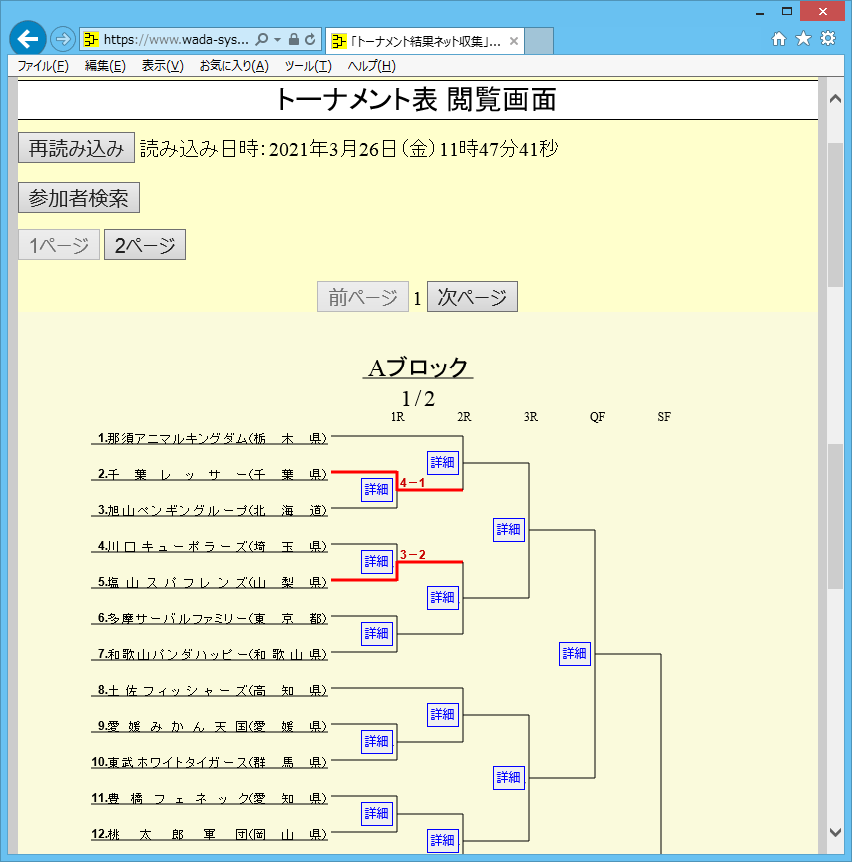Open the 表示(V) menu
This screenshot has height=862, width=852.
(x=163, y=66)
